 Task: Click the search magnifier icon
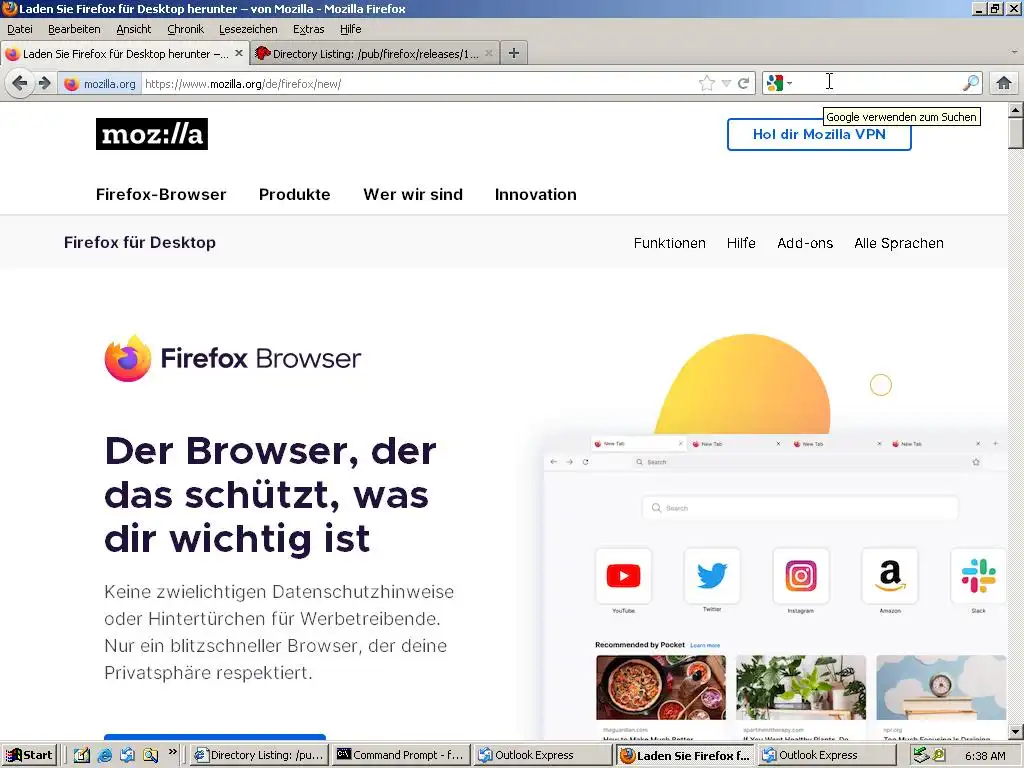pos(971,83)
